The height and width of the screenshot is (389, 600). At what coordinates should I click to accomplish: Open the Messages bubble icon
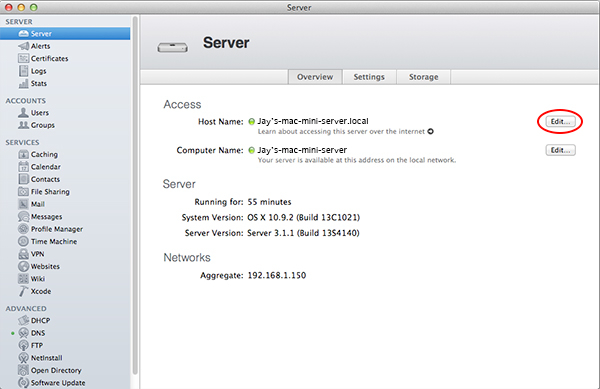coord(23,216)
